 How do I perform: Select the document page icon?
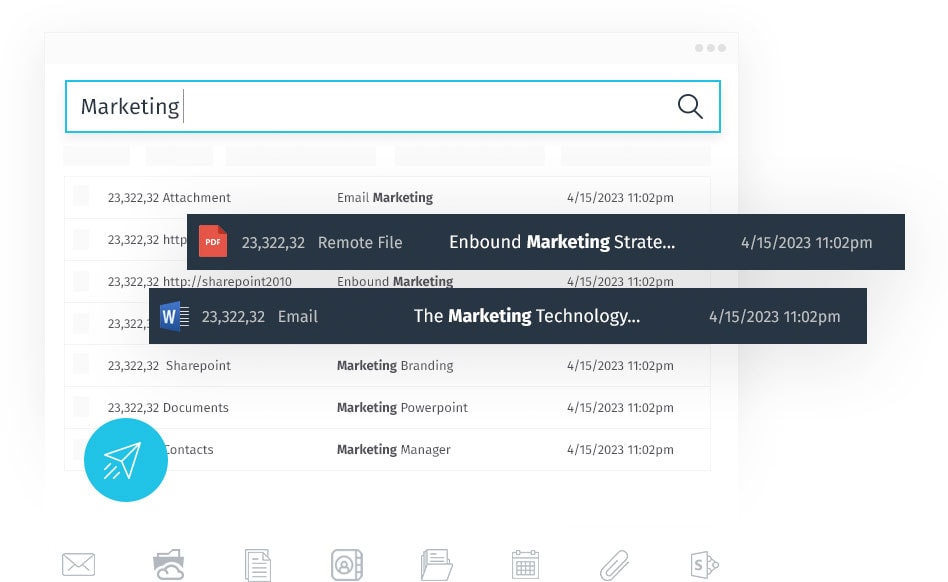point(258,565)
